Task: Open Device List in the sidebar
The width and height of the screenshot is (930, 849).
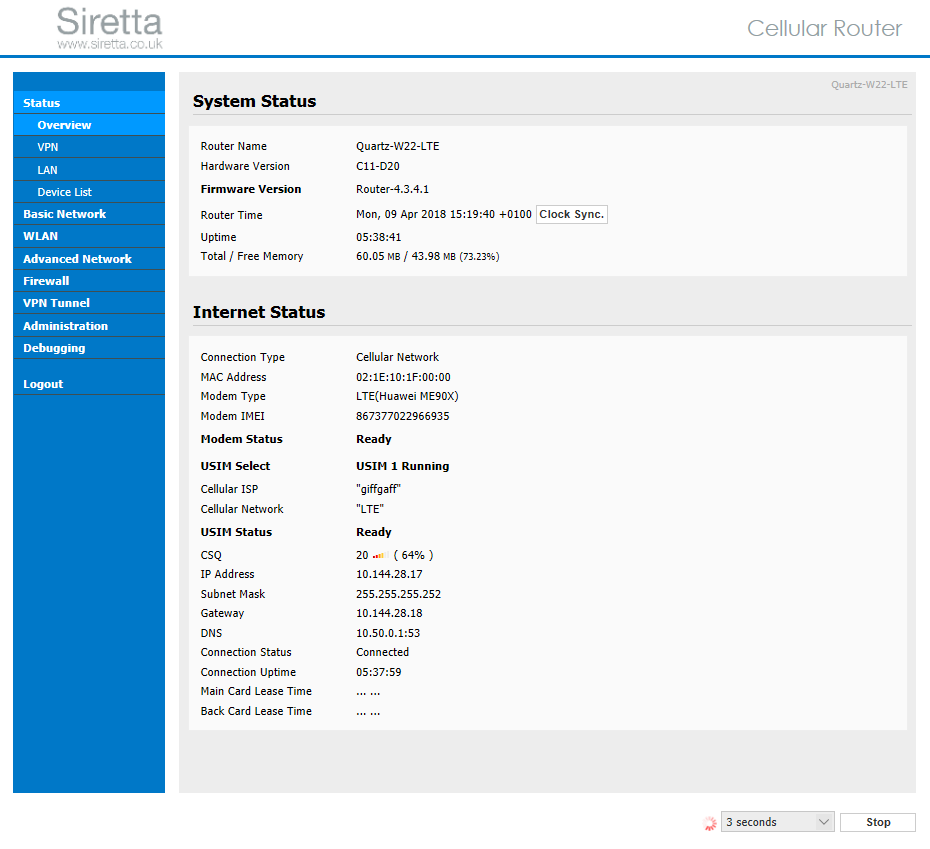Action: point(89,192)
